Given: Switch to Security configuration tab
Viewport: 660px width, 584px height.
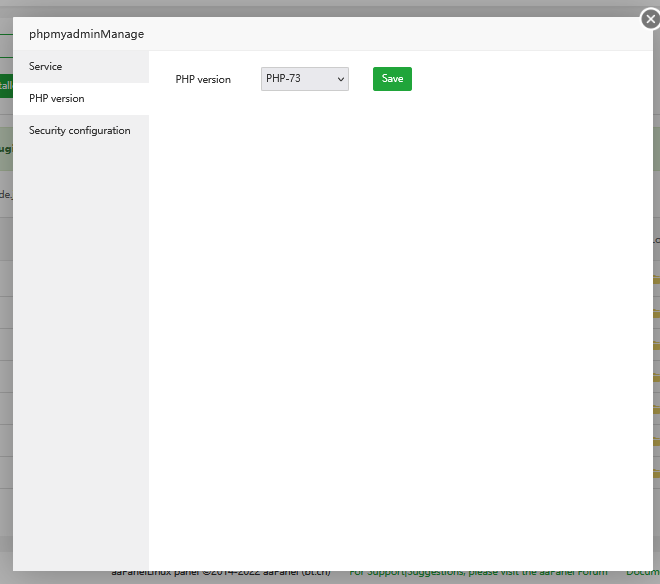Looking at the screenshot, I should (81, 131).
